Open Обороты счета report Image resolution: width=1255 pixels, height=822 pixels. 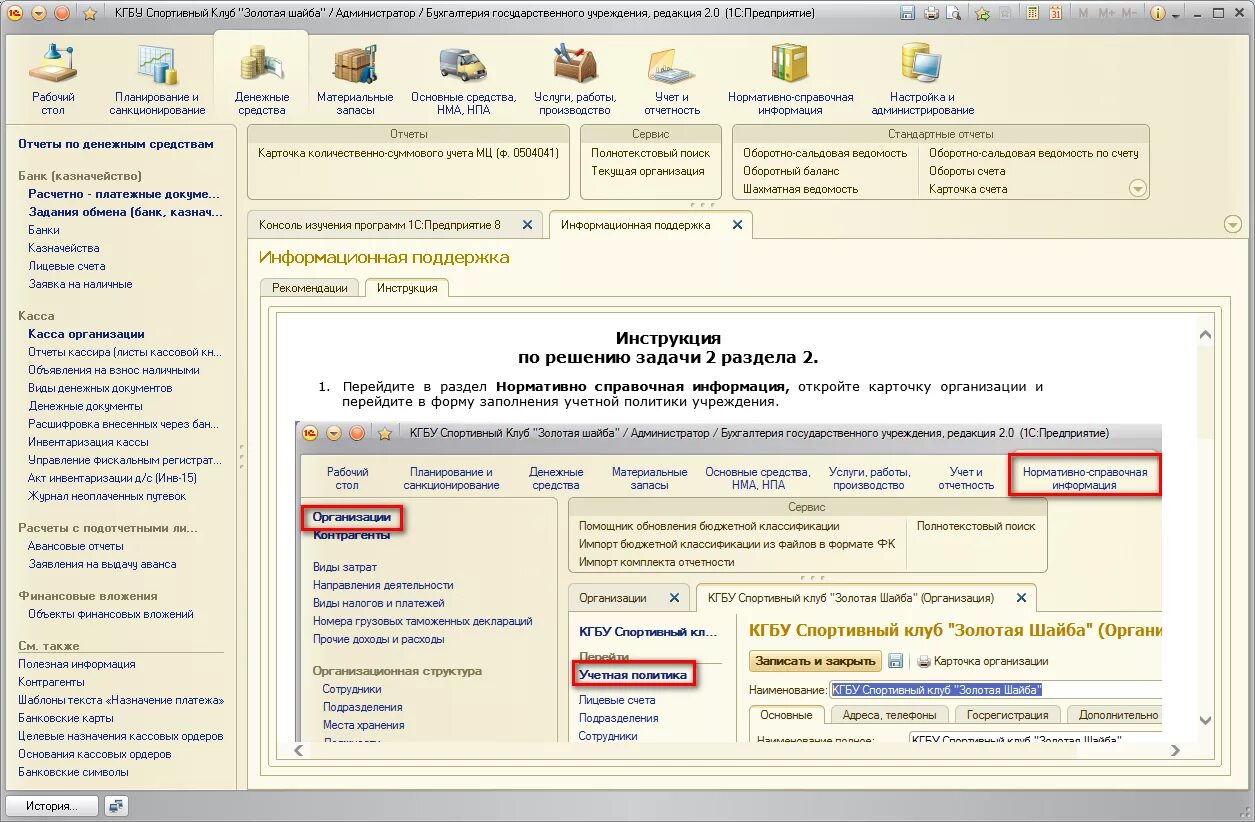pyautogui.click(x=967, y=171)
